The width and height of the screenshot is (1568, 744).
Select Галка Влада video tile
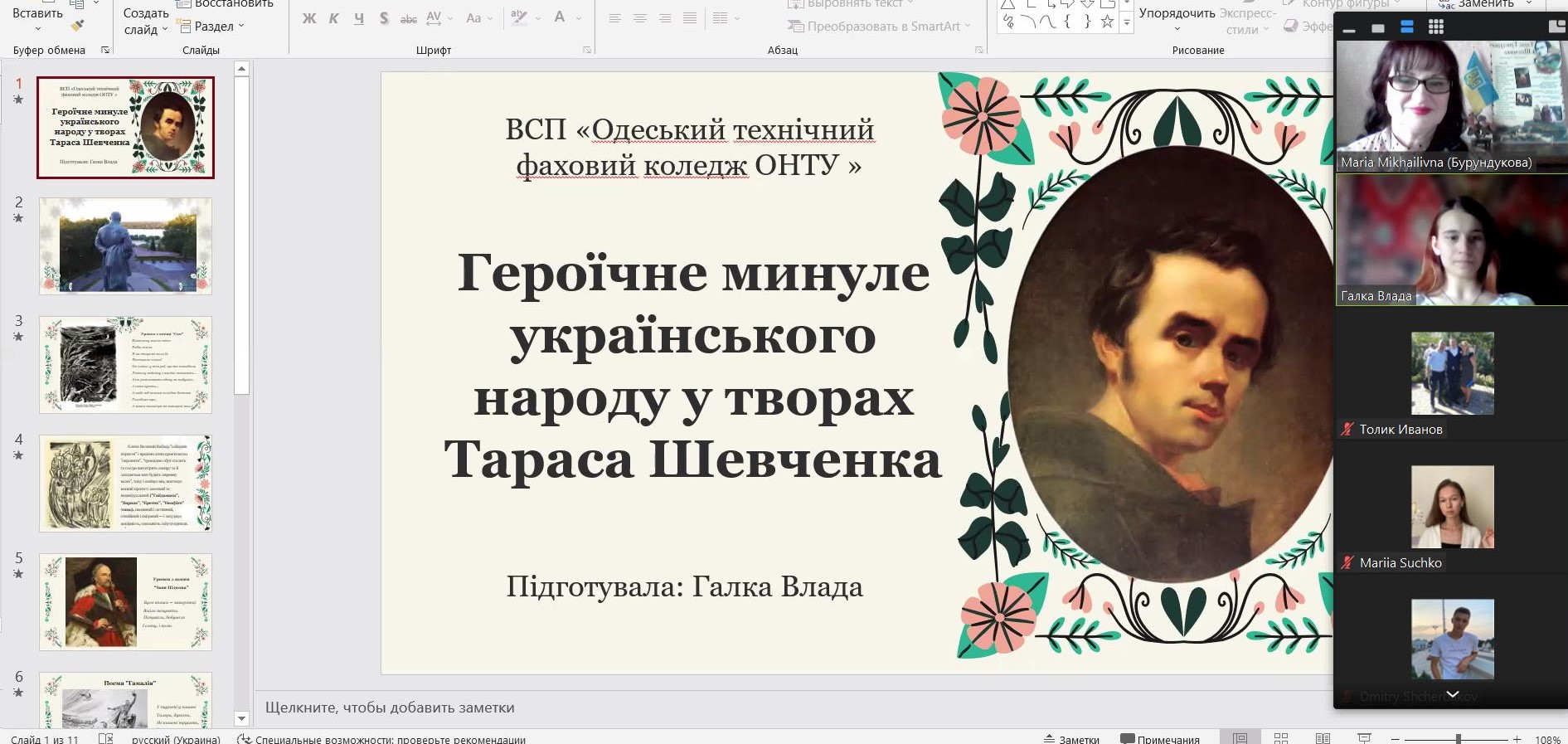(x=1452, y=240)
